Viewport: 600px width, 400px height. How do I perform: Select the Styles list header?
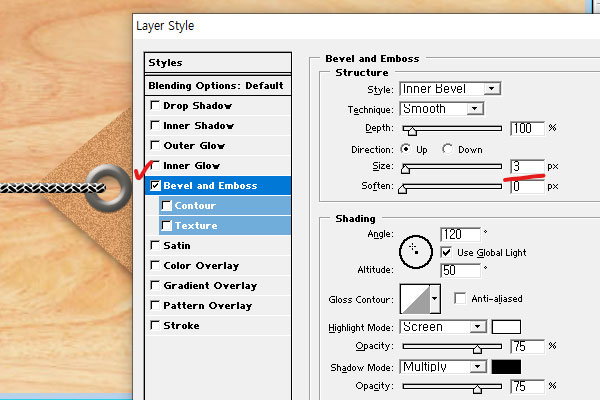(218, 63)
